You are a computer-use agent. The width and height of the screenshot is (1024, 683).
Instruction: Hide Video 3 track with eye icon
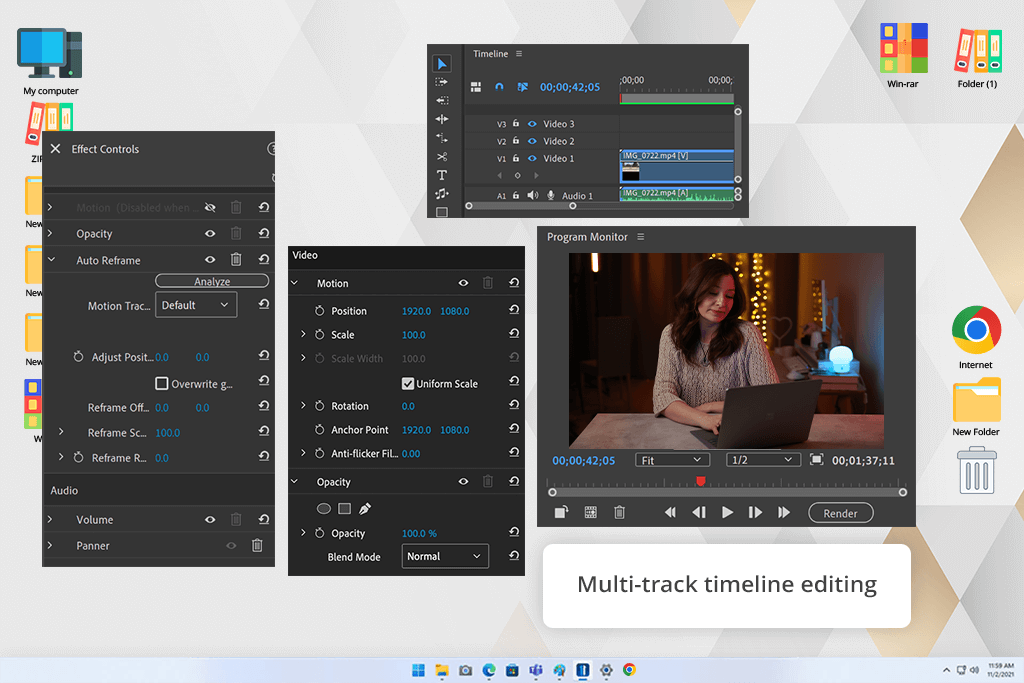point(532,123)
